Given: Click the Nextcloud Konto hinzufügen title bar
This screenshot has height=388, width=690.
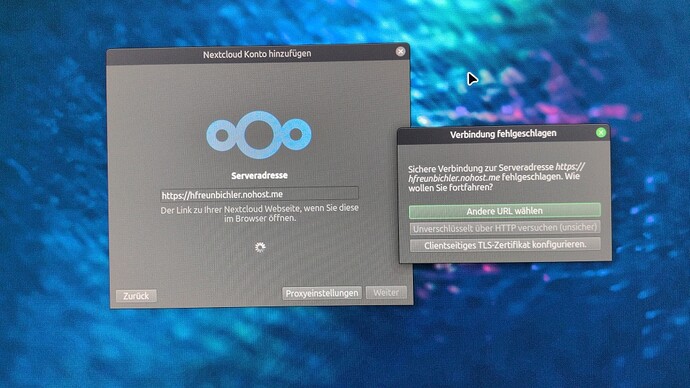Looking at the screenshot, I should 257,54.
